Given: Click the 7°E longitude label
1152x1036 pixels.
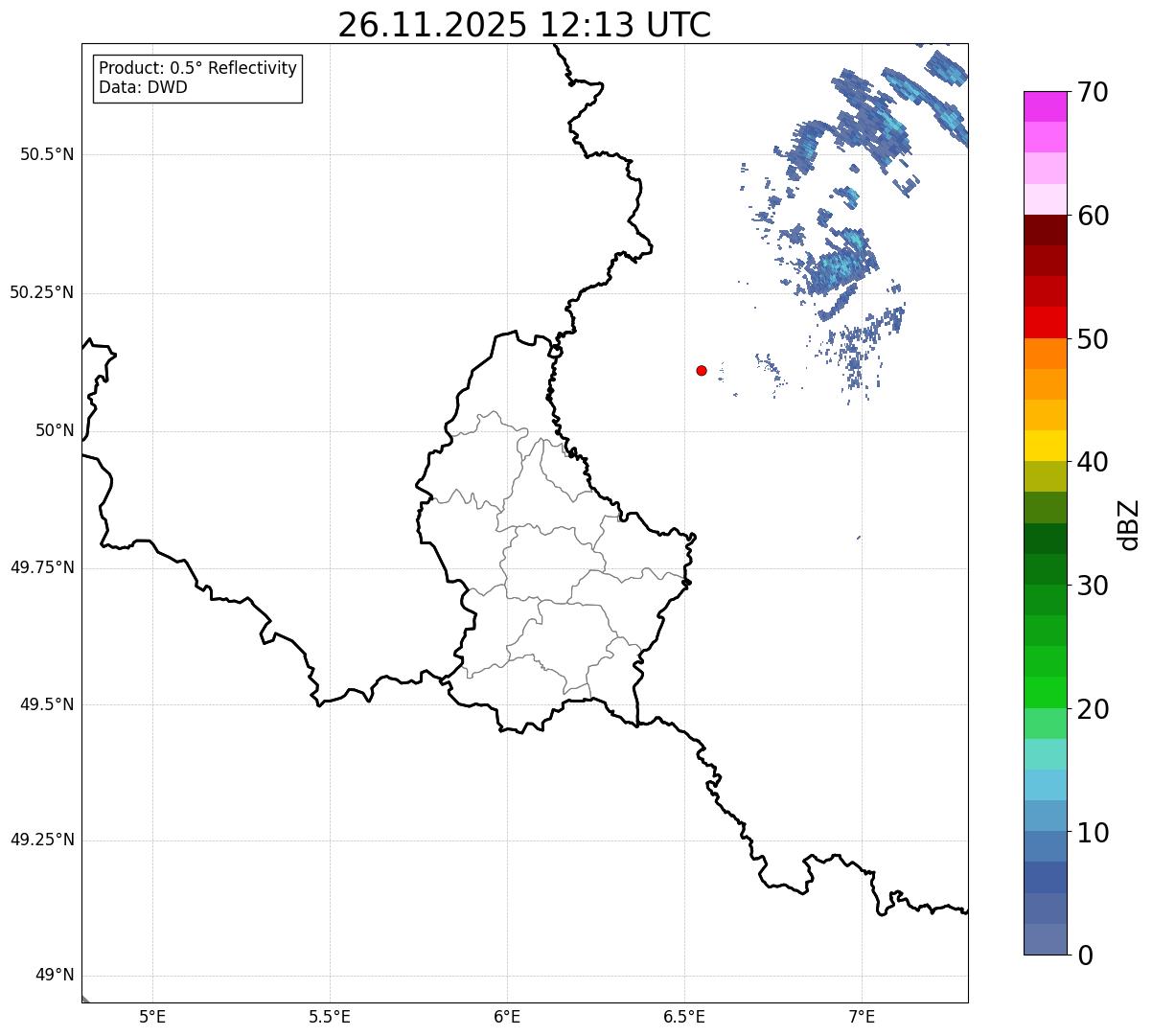Looking at the screenshot, I should click(862, 1016).
